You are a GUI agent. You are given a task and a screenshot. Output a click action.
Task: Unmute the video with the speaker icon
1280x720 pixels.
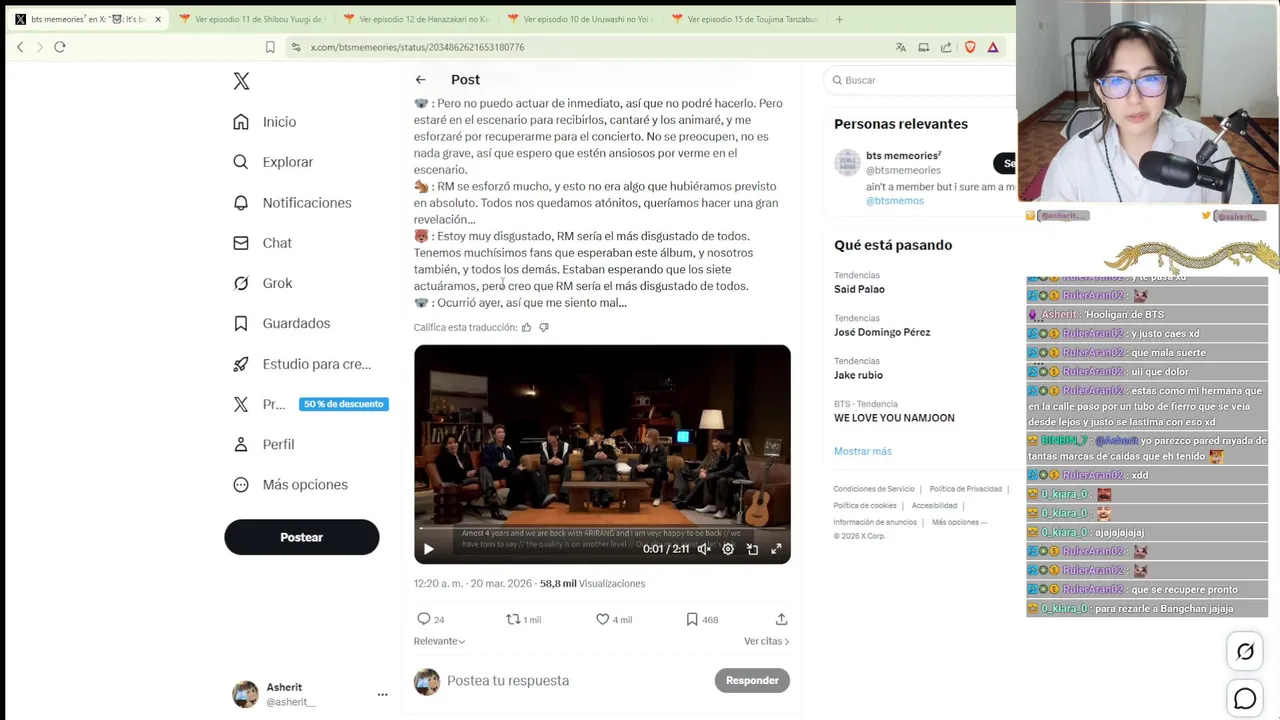(x=704, y=548)
